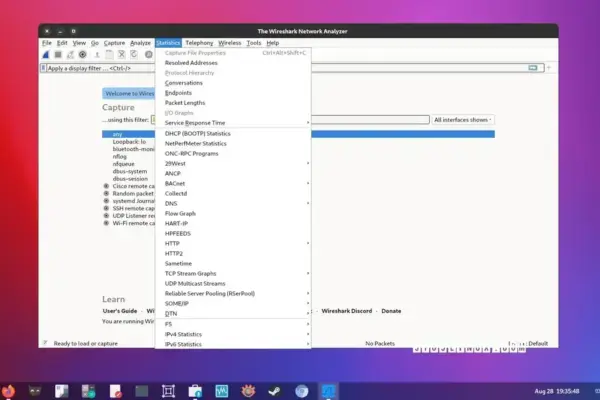Reload capture file toolbar icon
Image resolution: width=600 pixels, height=400 pixels.
pyautogui.click(x=134, y=55)
